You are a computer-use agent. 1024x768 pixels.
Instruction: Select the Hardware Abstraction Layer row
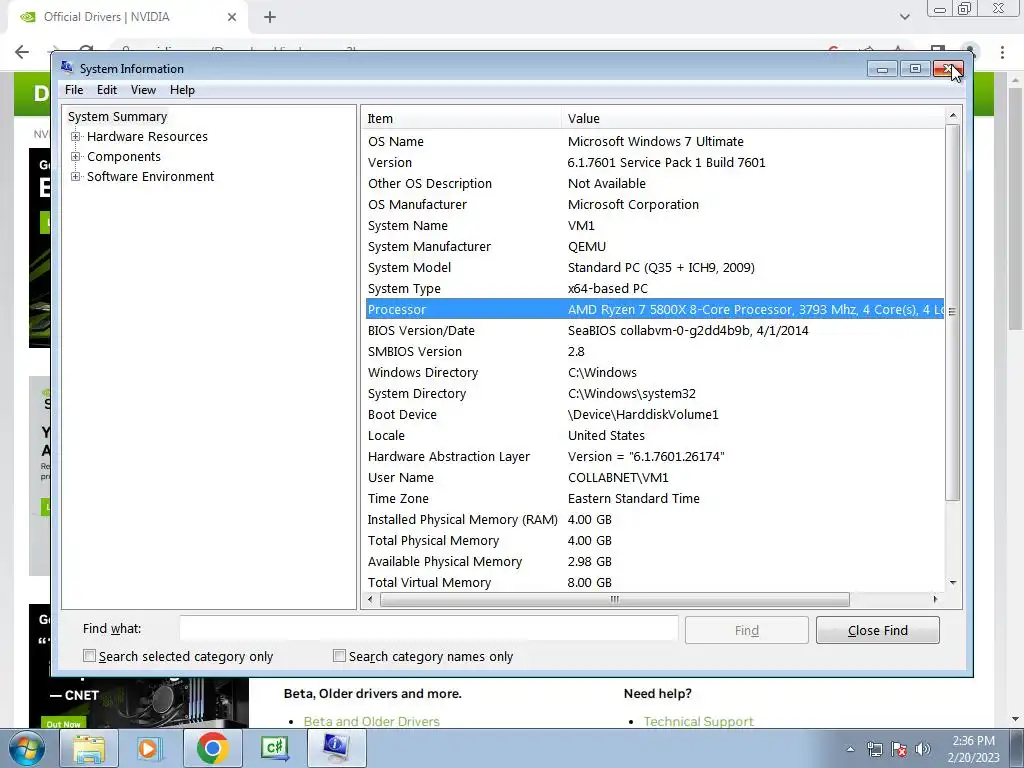(x=654, y=456)
